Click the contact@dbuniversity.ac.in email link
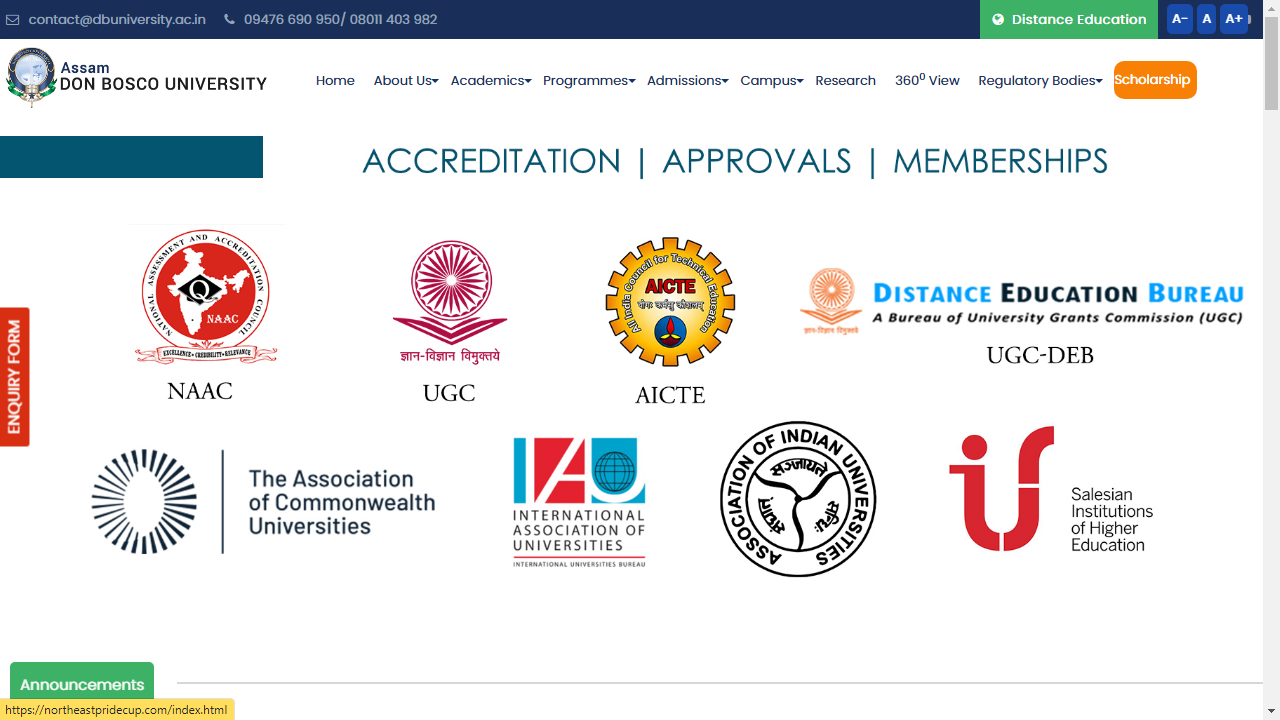This screenshot has width=1280, height=720. pyautogui.click(x=117, y=19)
